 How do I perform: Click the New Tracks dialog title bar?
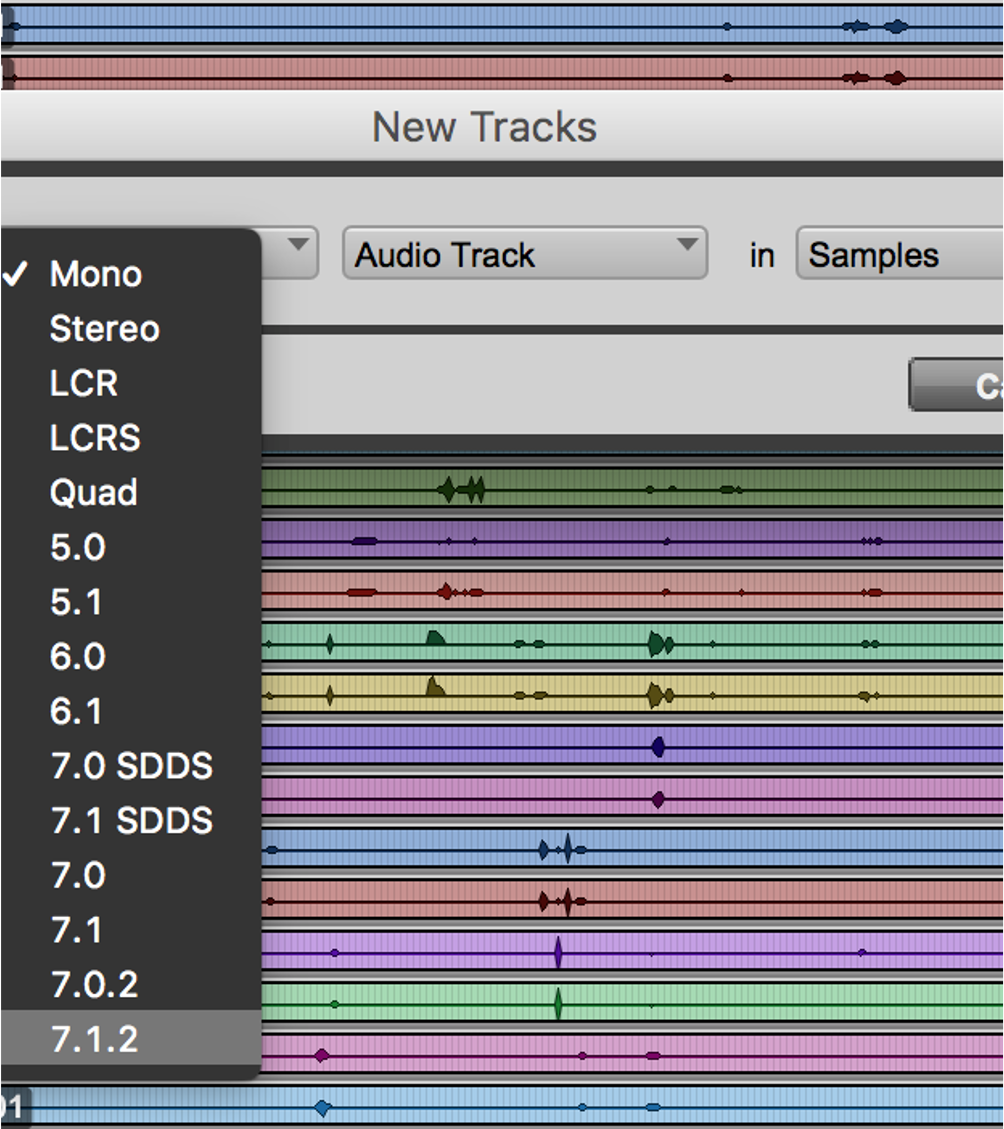[x=484, y=128]
